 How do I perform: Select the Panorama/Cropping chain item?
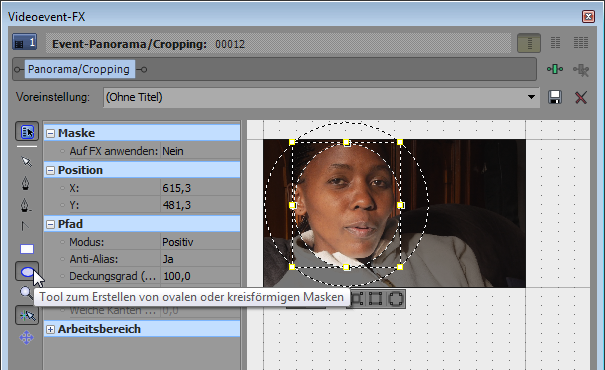click(x=79, y=69)
